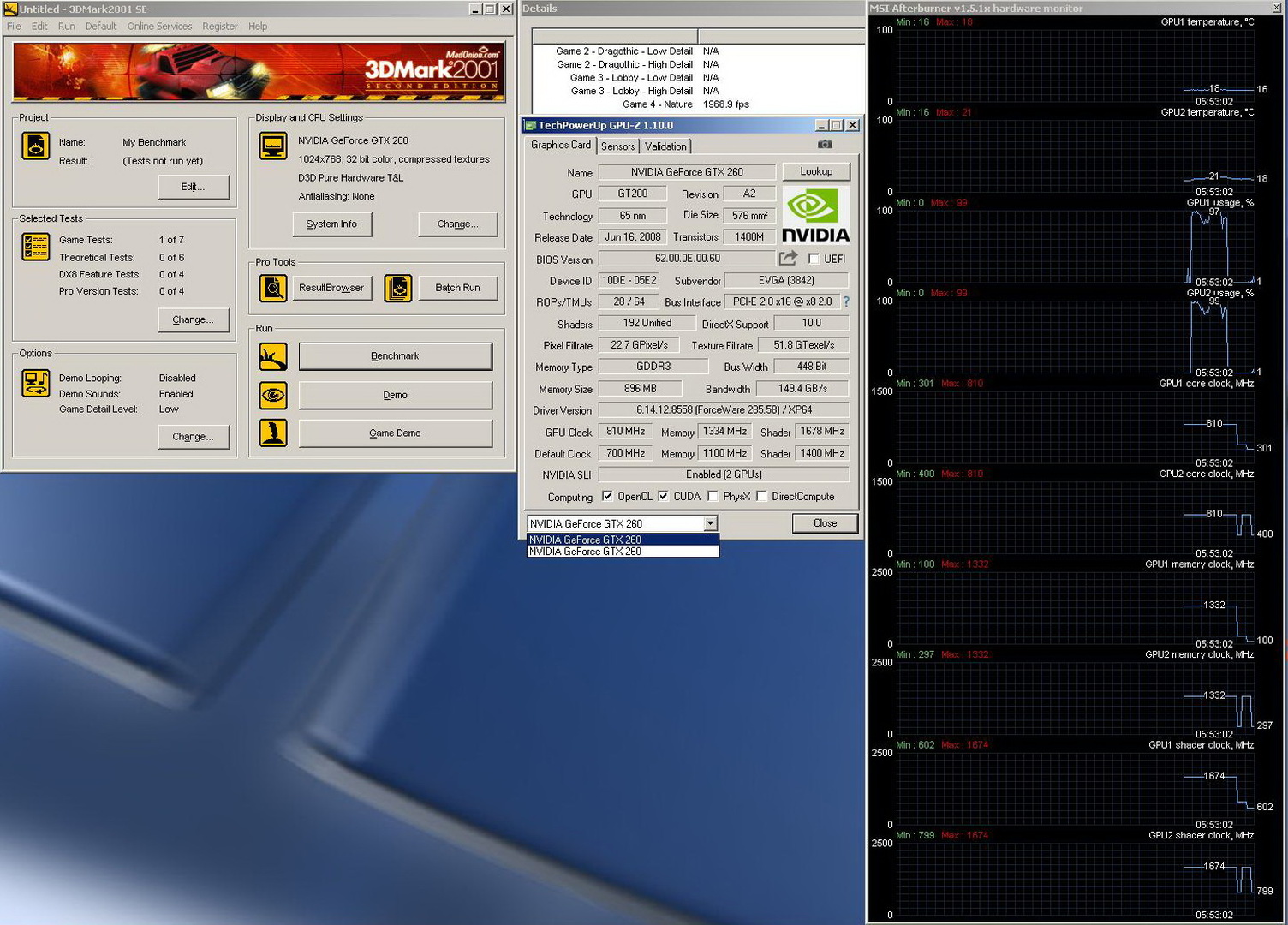The image size is (1288, 925).
Task: Toggle the PhysX checkbox
Action: point(713,496)
